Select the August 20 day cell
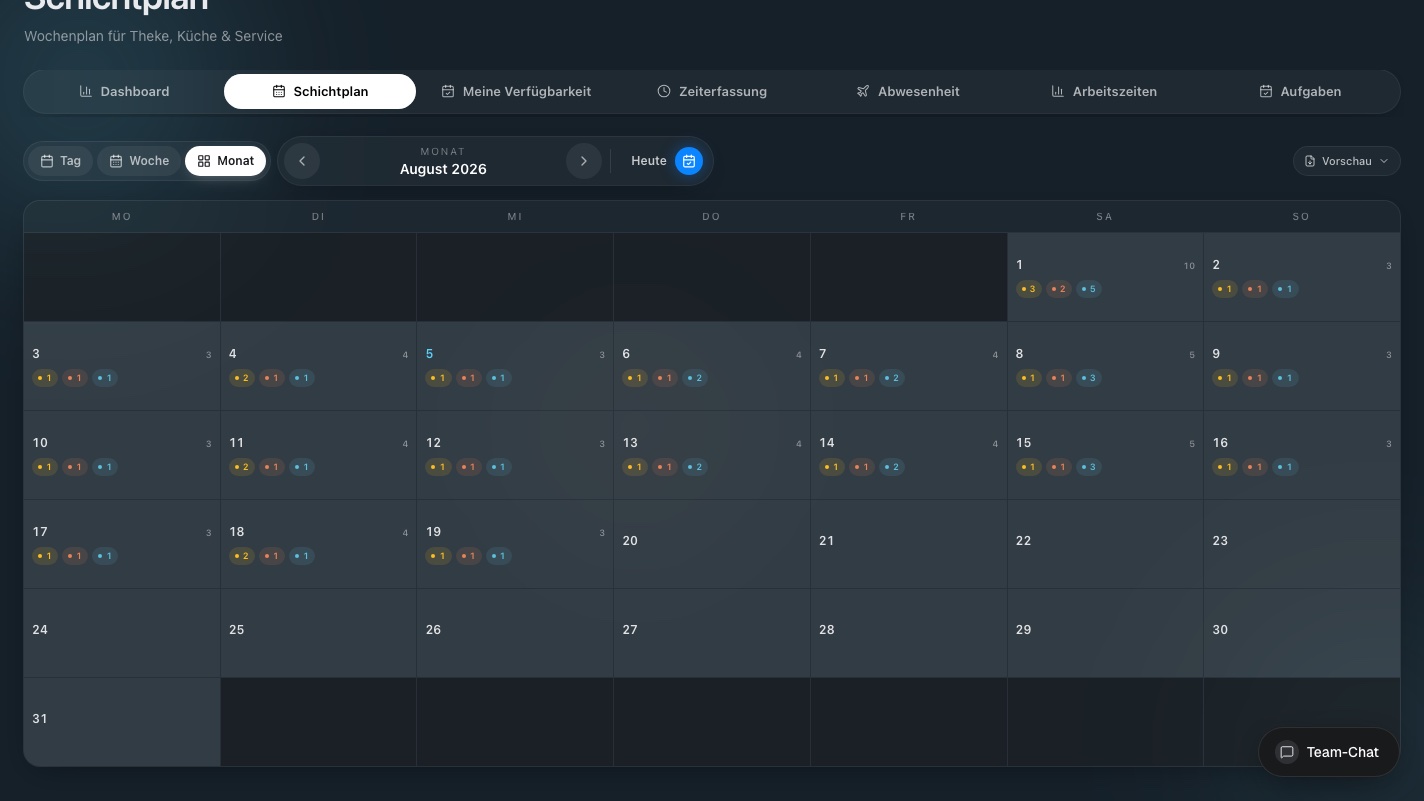This screenshot has width=1424, height=801. [x=711, y=544]
